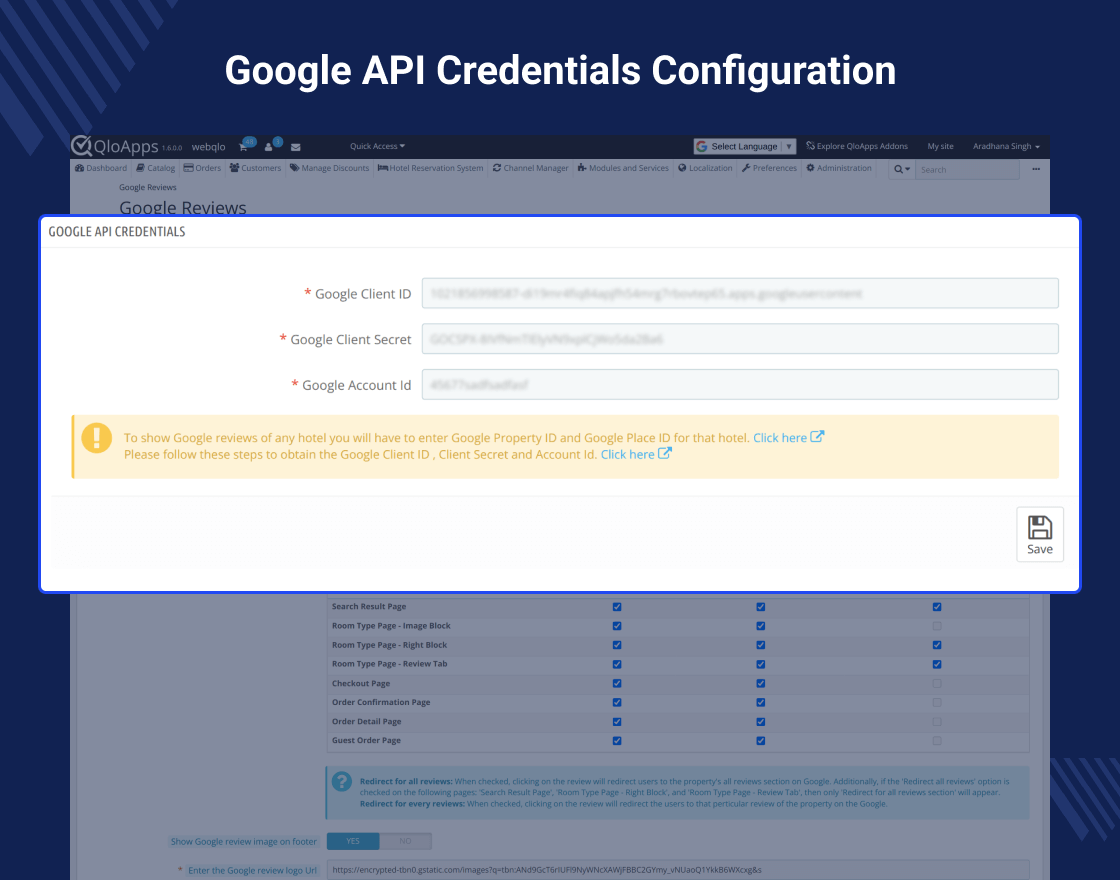The image size is (1120, 880).
Task: Toggle second checkbox in Order Confirmation Page row
Action: pyautogui.click(x=761, y=702)
